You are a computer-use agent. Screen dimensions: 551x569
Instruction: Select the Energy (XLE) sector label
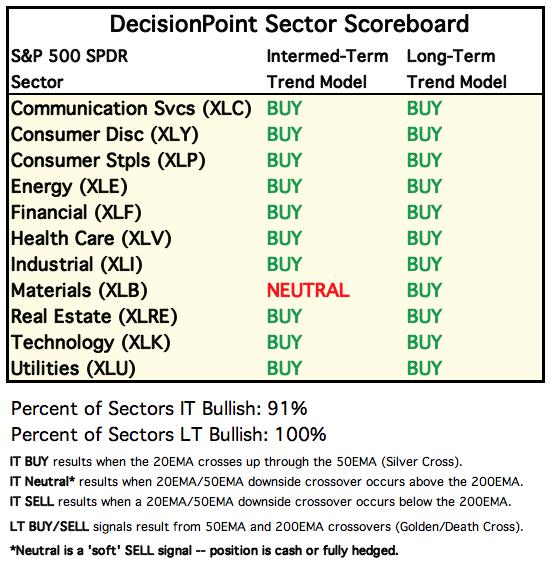click(x=69, y=187)
